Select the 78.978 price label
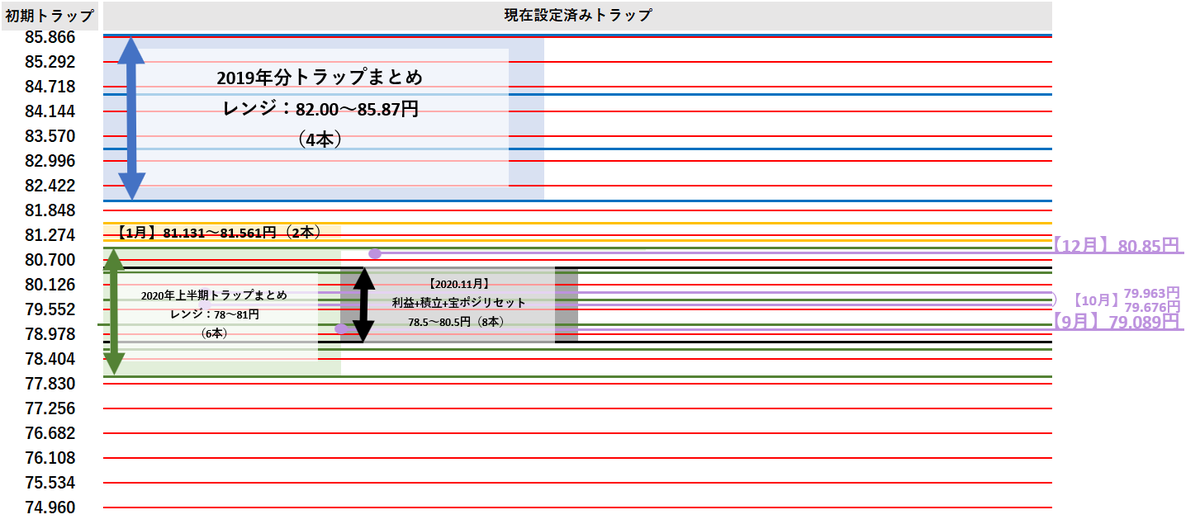This screenshot has width=1200, height=524. tap(49, 334)
